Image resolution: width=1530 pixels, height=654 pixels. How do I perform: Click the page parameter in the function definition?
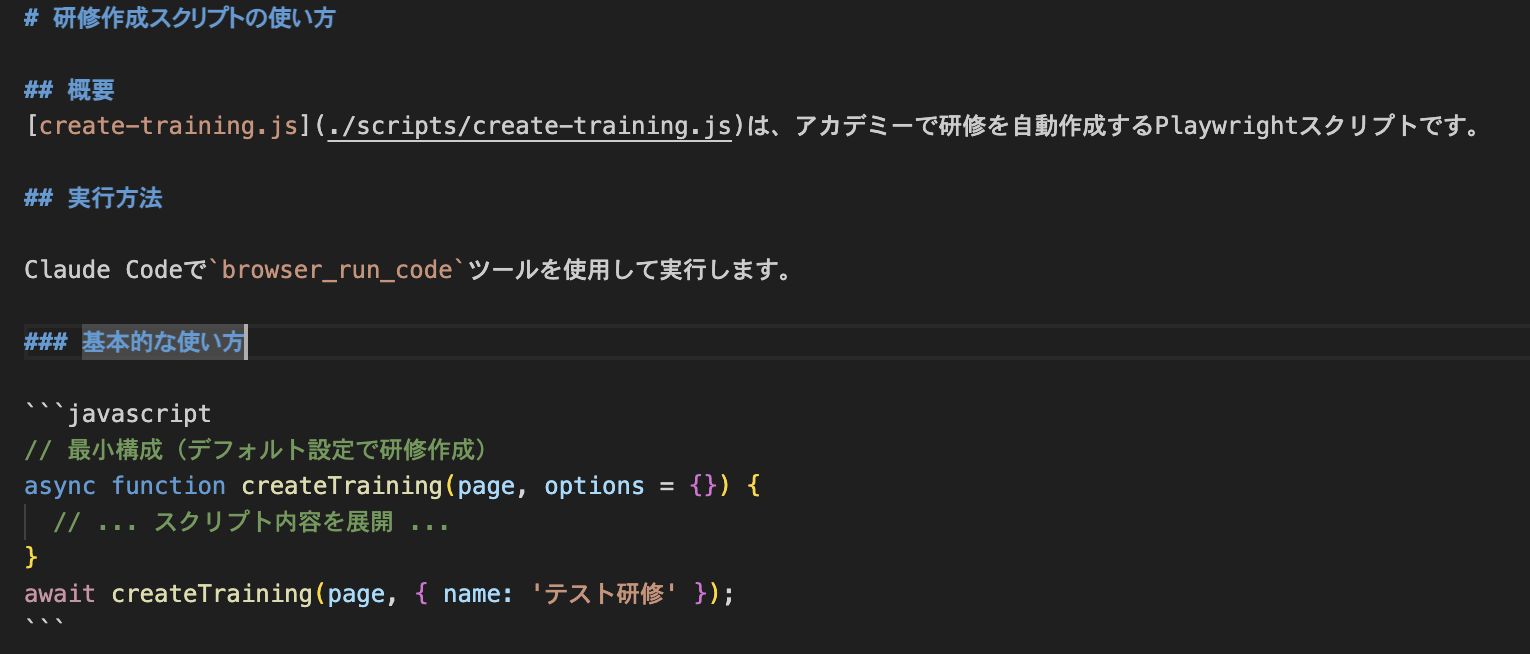(x=486, y=485)
